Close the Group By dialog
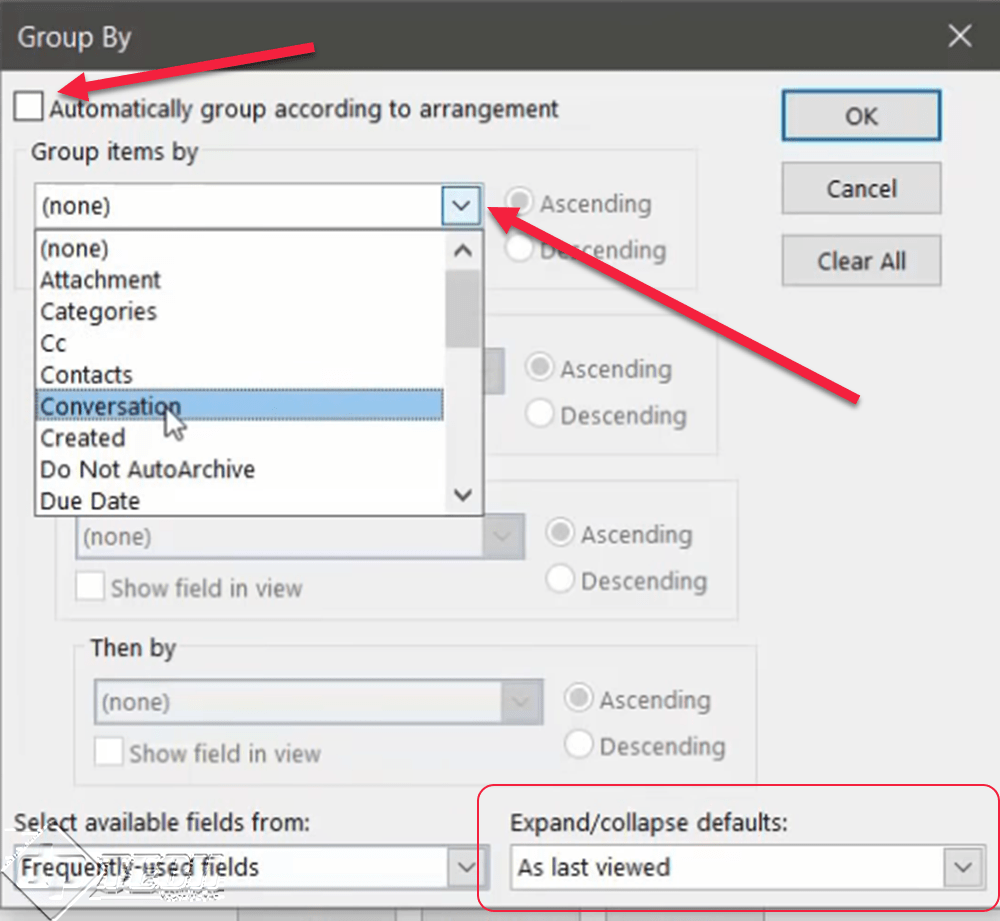The image size is (1000, 921). coord(960,36)
